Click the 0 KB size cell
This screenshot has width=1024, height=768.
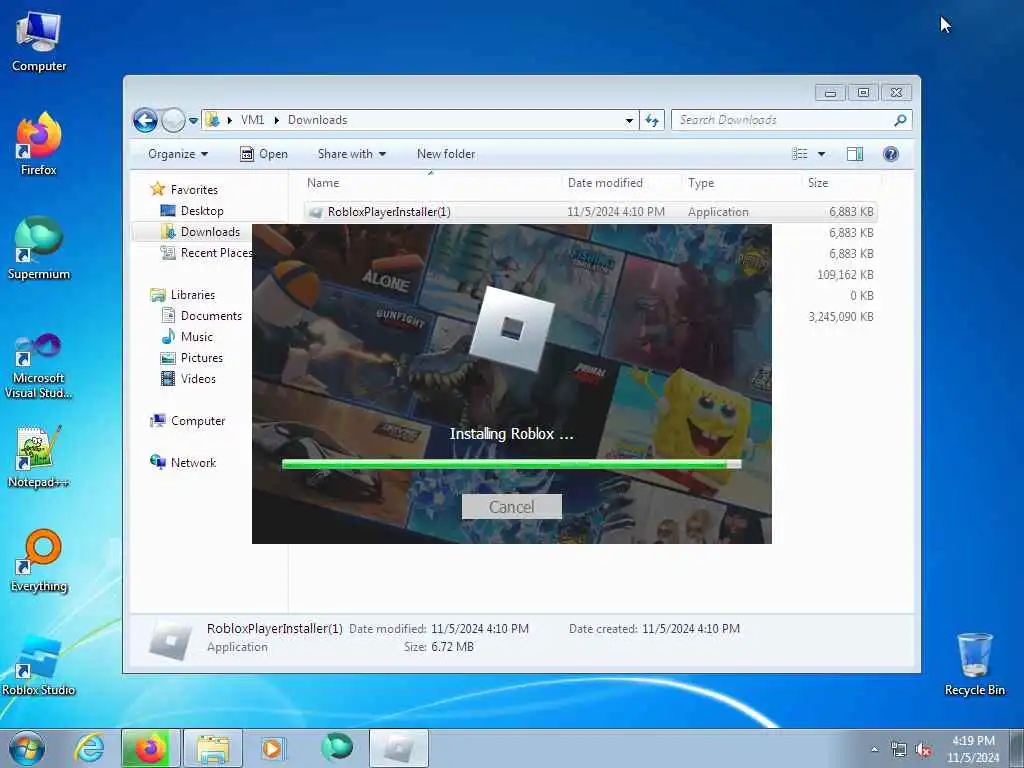click(862, 296)
